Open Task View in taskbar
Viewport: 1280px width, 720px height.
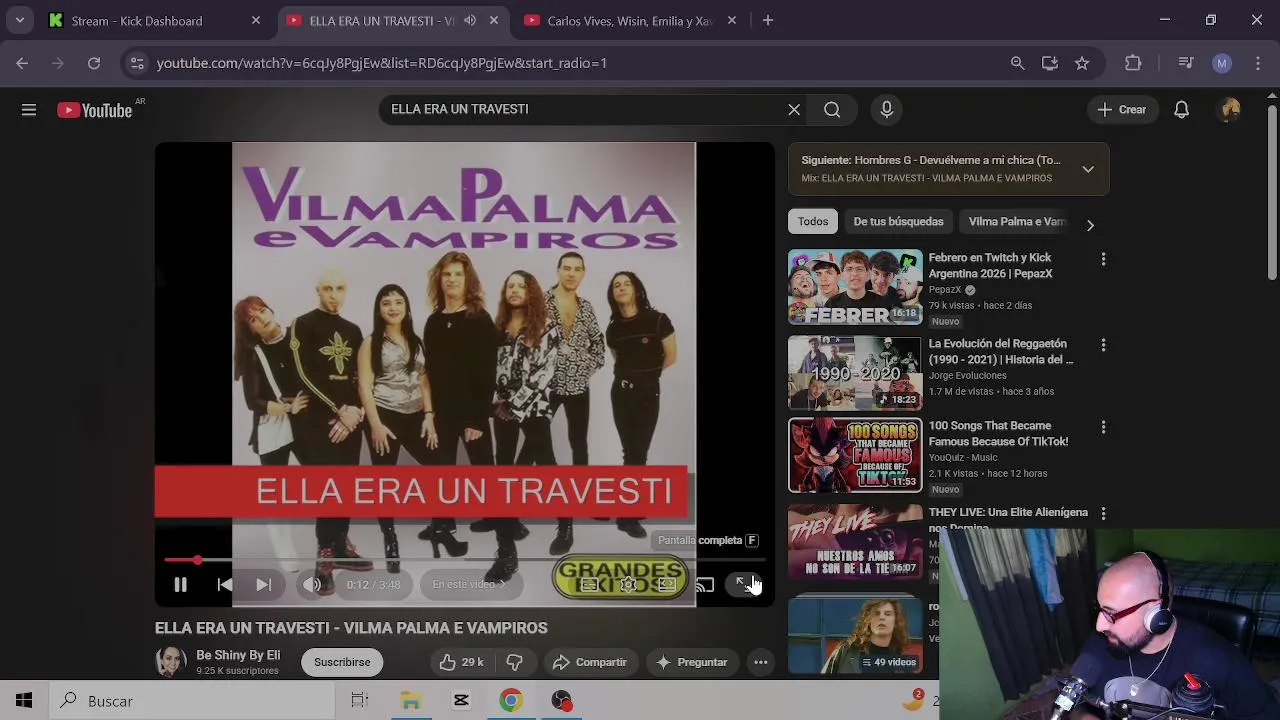tap(360, 701)
